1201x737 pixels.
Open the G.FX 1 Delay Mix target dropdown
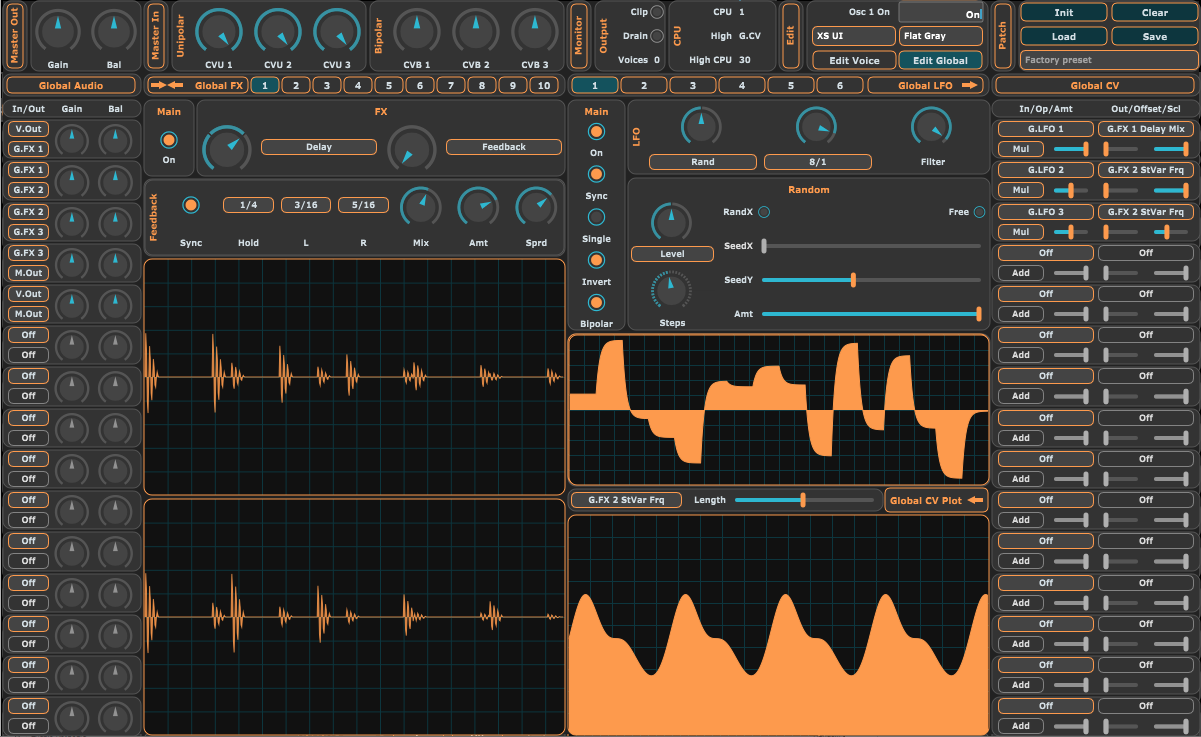point(1145,129)
